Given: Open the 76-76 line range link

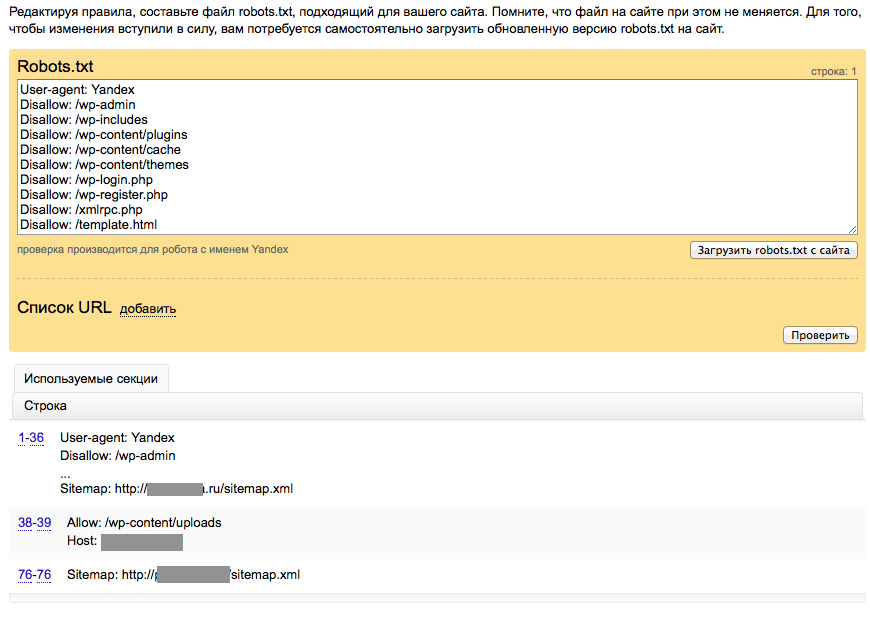Looking at the screenshot, I should pyautogui.click(x=34, y=575).
